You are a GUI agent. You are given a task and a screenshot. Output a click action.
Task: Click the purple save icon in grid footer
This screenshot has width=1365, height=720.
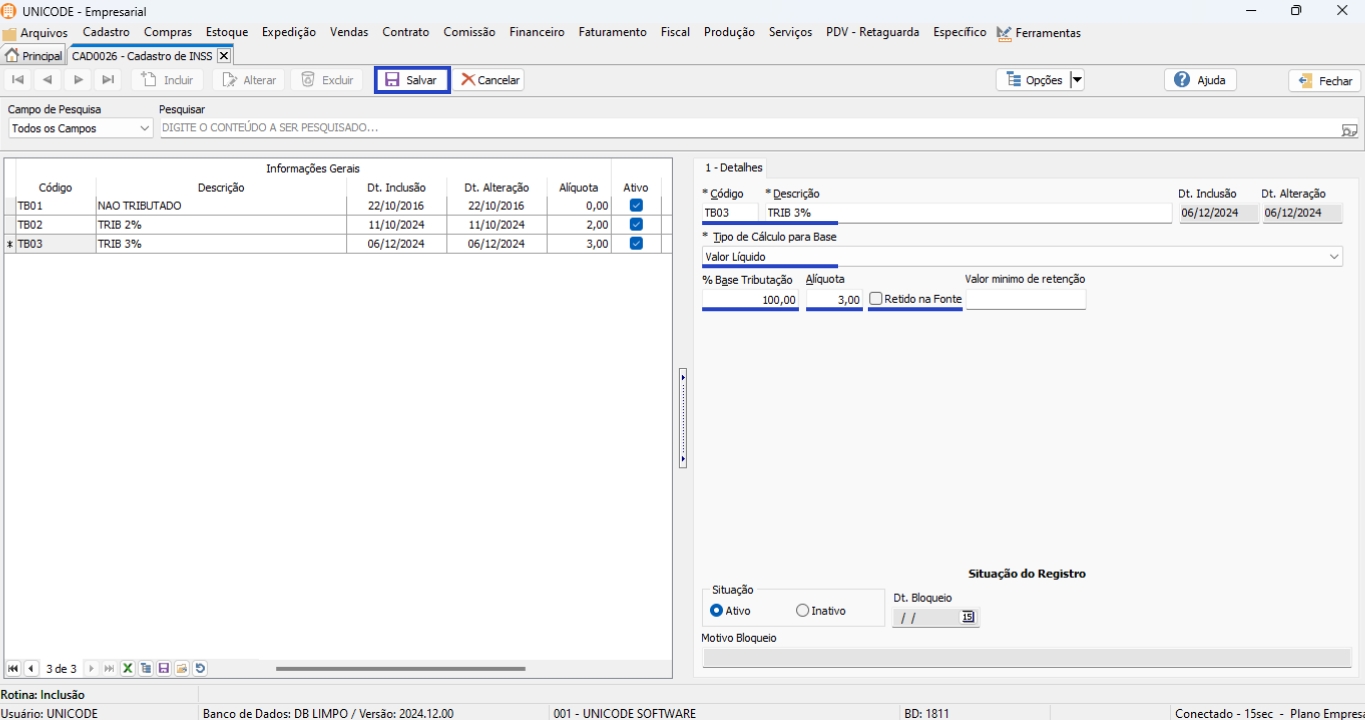164,669
